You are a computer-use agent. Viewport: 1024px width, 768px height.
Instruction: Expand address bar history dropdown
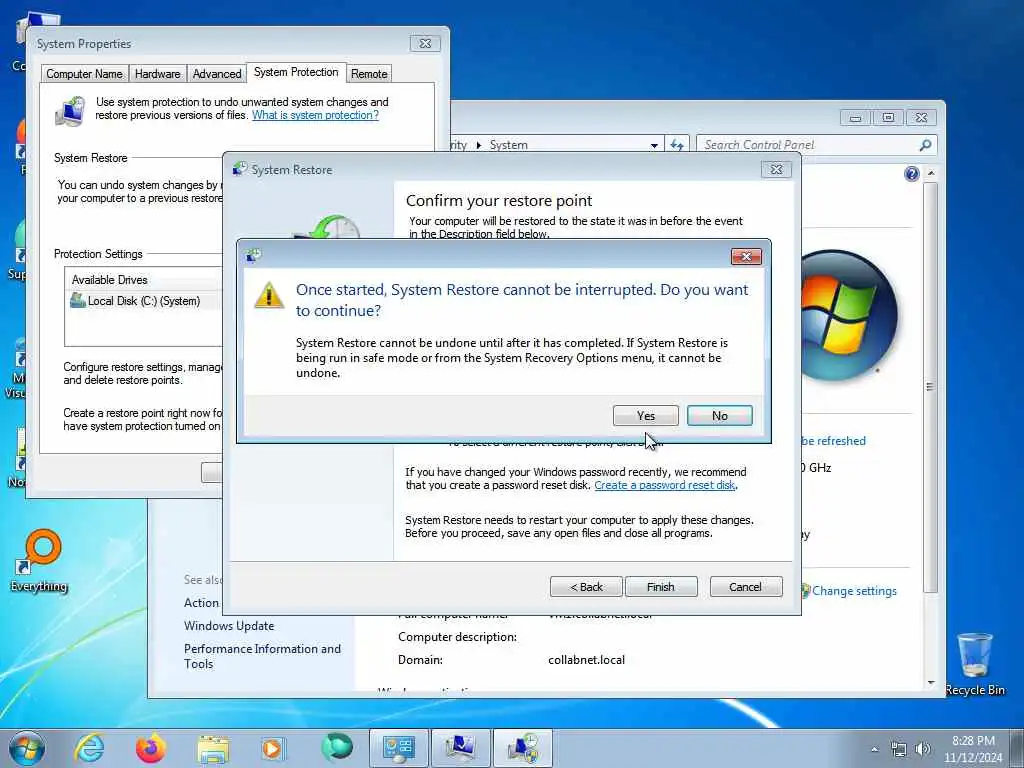654,145
